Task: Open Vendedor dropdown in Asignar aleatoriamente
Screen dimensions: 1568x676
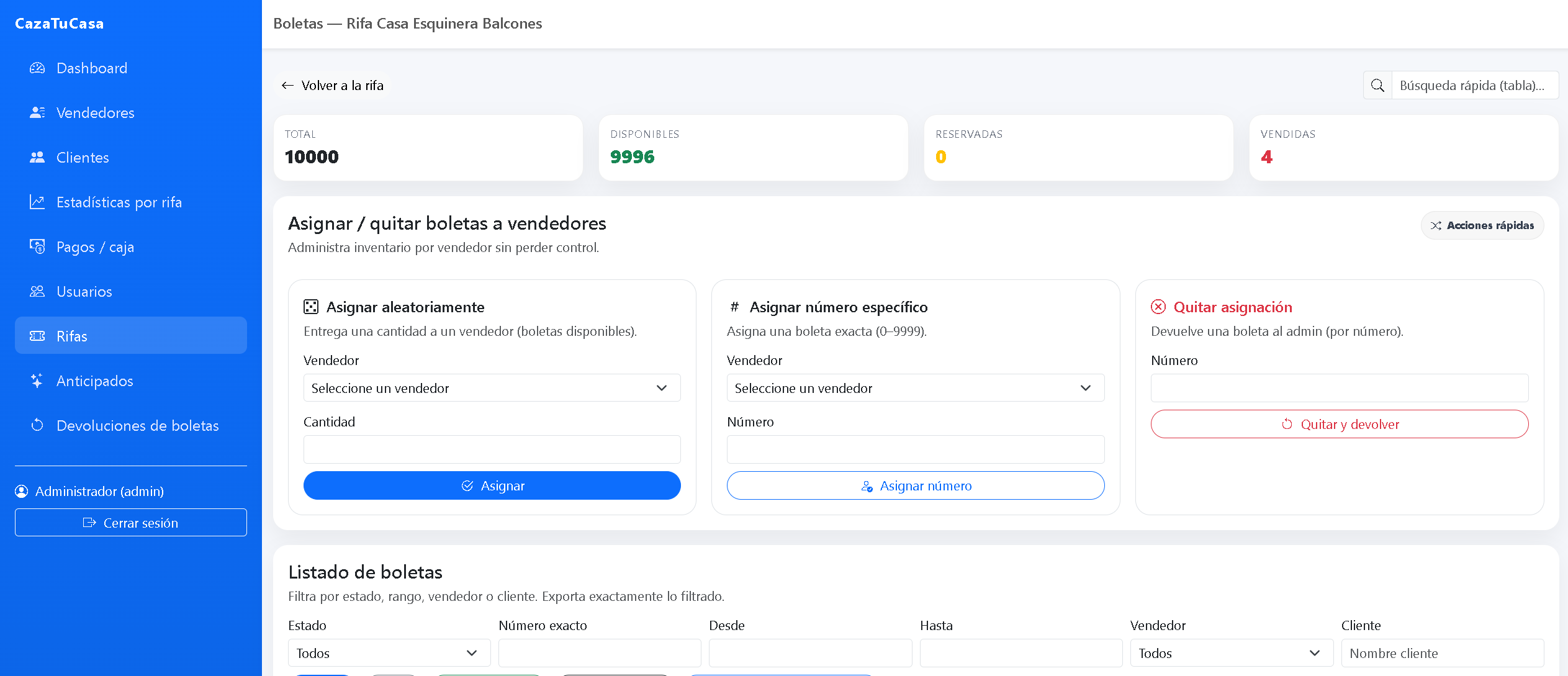Action: click(492, 389)
